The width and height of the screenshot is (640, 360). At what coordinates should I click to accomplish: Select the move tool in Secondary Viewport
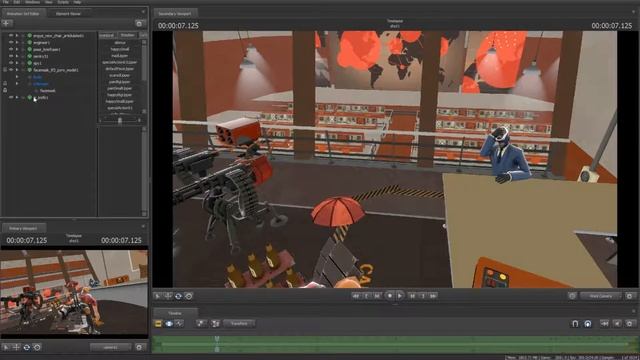coord(168,296)
